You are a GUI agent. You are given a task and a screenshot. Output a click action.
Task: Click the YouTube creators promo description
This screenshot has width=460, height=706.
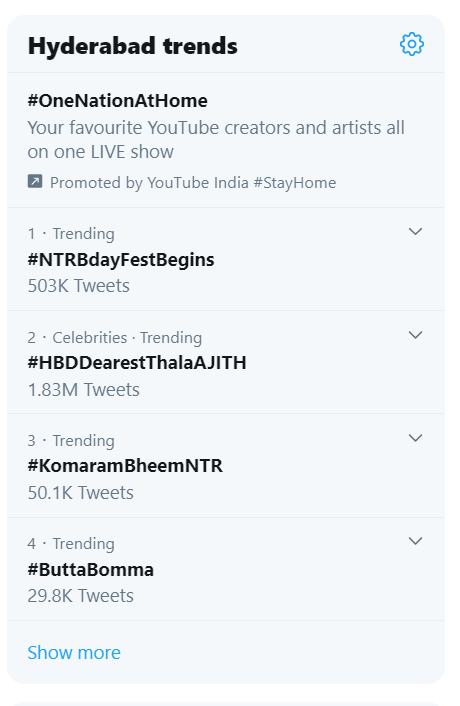tap(216, 140)
